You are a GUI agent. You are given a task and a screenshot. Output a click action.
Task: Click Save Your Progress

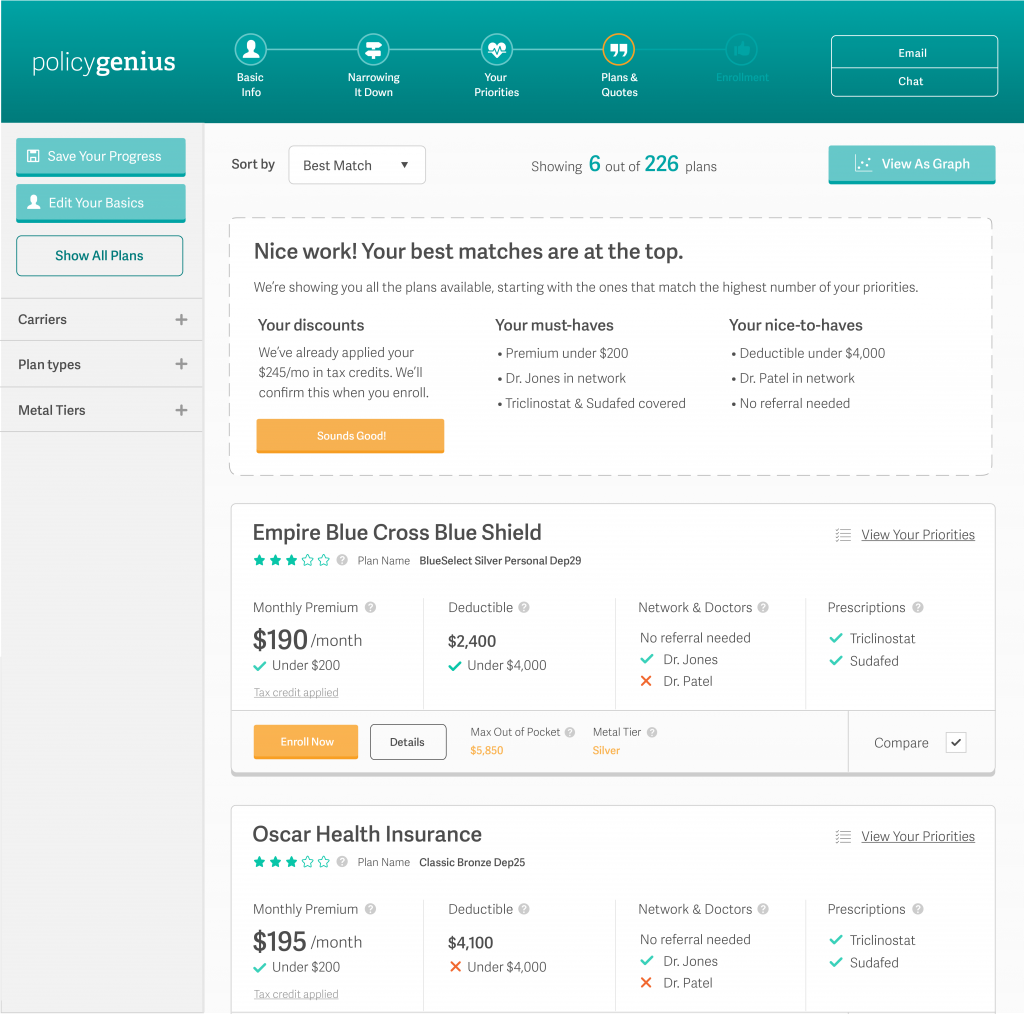pyautogui.click(x=101, y=157)
